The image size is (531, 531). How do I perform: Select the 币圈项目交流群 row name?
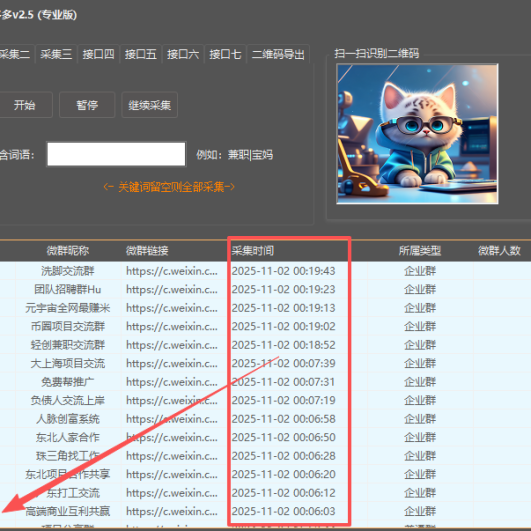[68, 326]
